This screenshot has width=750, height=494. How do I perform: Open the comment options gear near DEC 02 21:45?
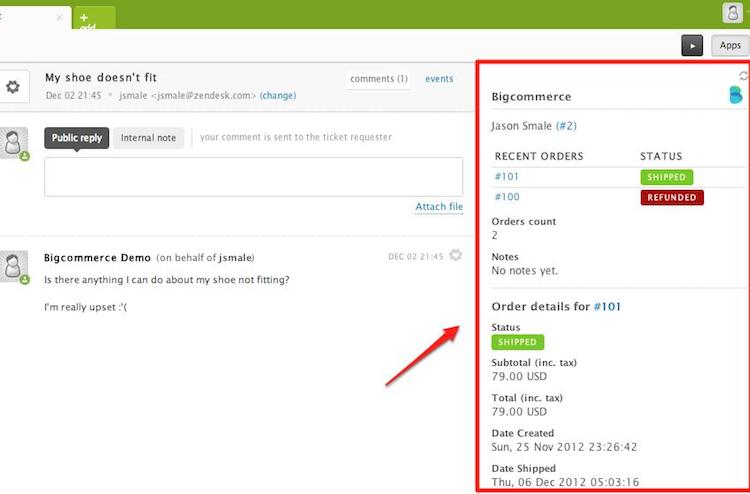pos(456,255)
